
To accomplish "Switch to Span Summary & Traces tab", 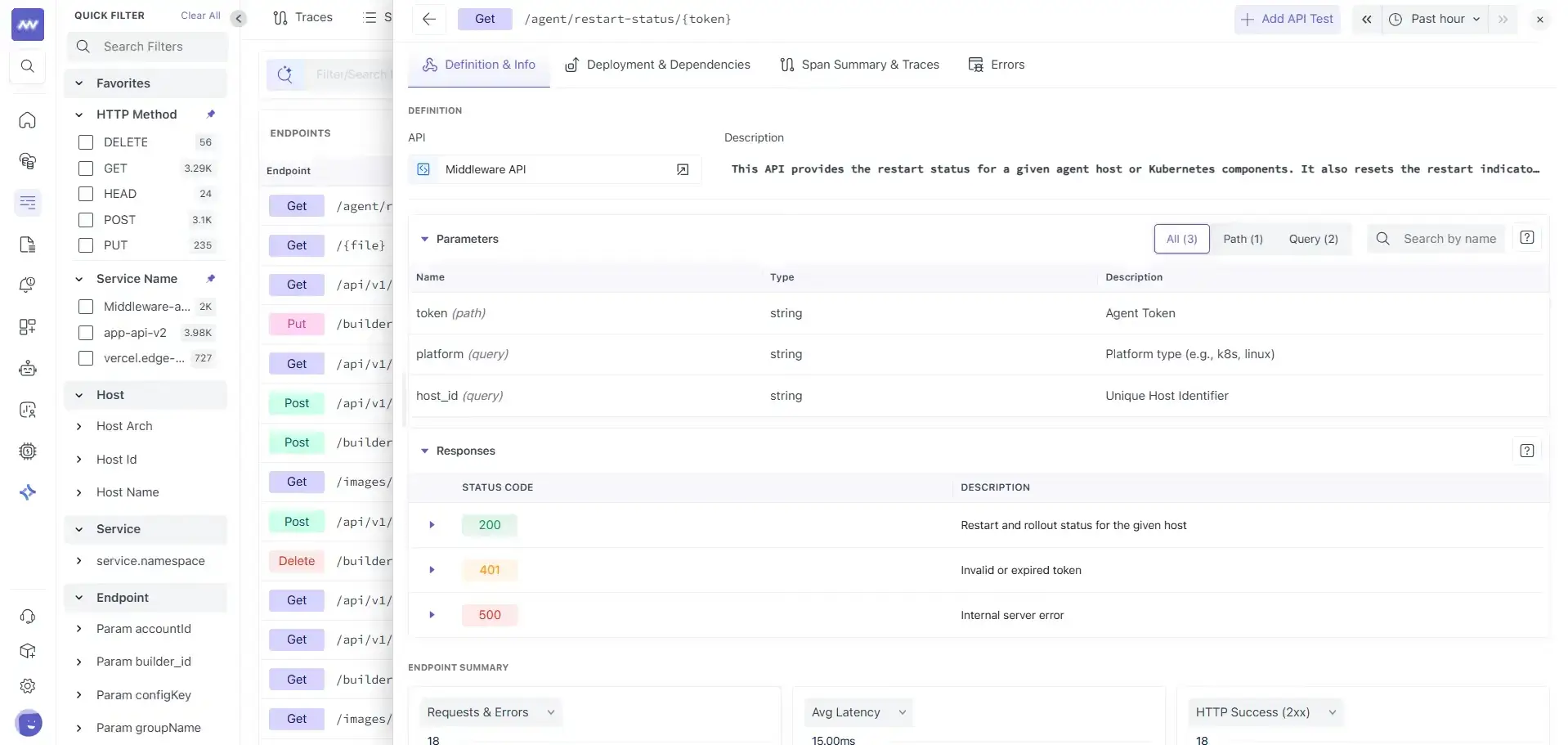I will 859,65.
